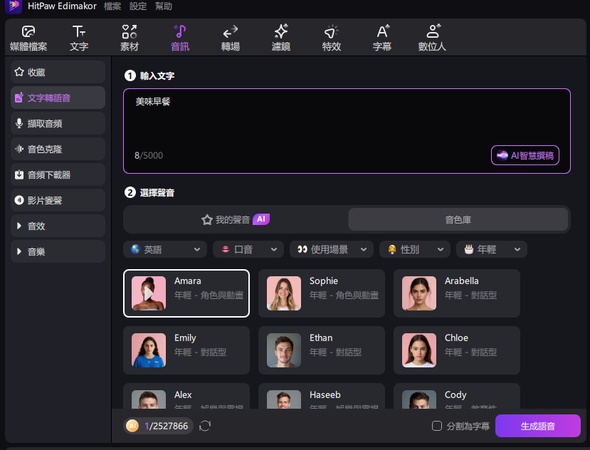
Task: Select the Ethan voice card
Action: (322, 350)
